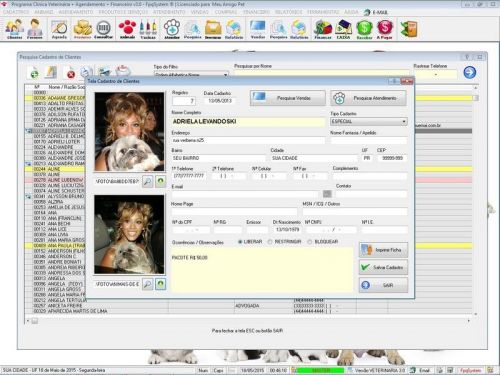Click the blue arrow next to Rastrear Telefone
This screenshot has height=375, width=500.
469,72
